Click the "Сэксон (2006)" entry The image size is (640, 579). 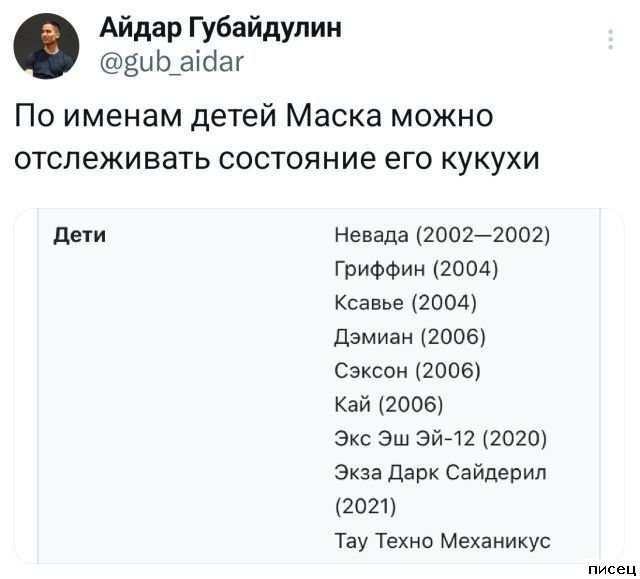tap(408, 371)
